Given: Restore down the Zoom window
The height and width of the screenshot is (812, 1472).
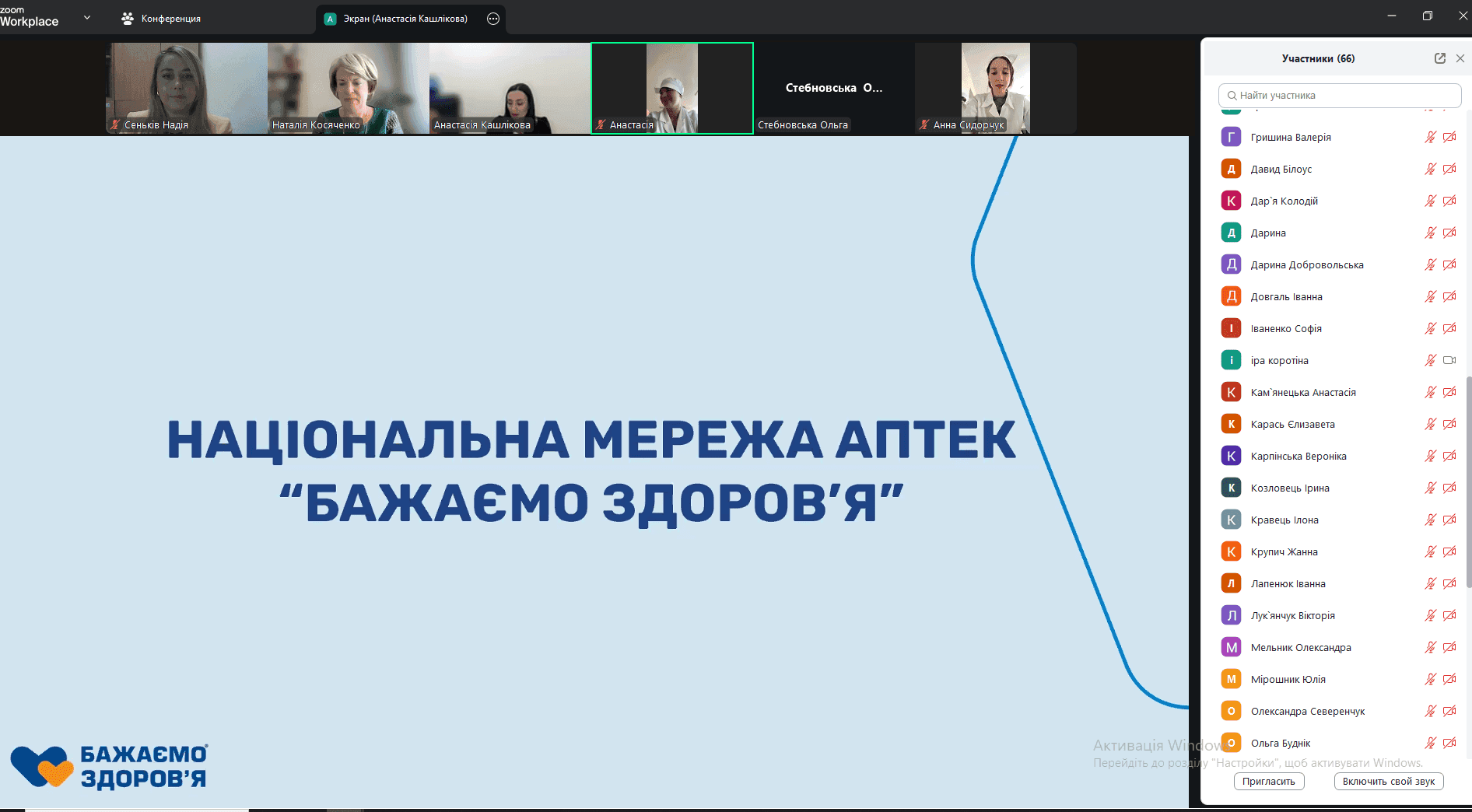Looking at the screenshot, I should point(1427,16).
